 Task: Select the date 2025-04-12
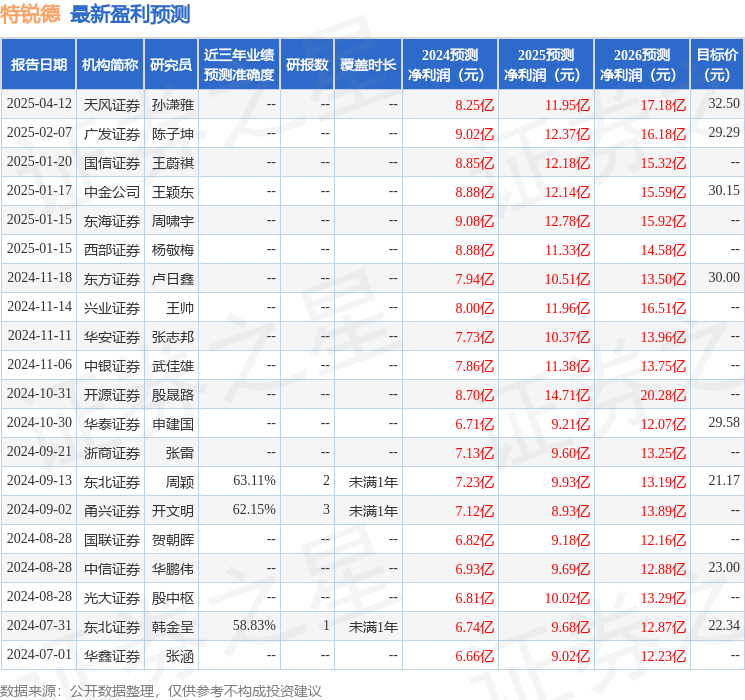pyautogui.click(x=39, y=104)
